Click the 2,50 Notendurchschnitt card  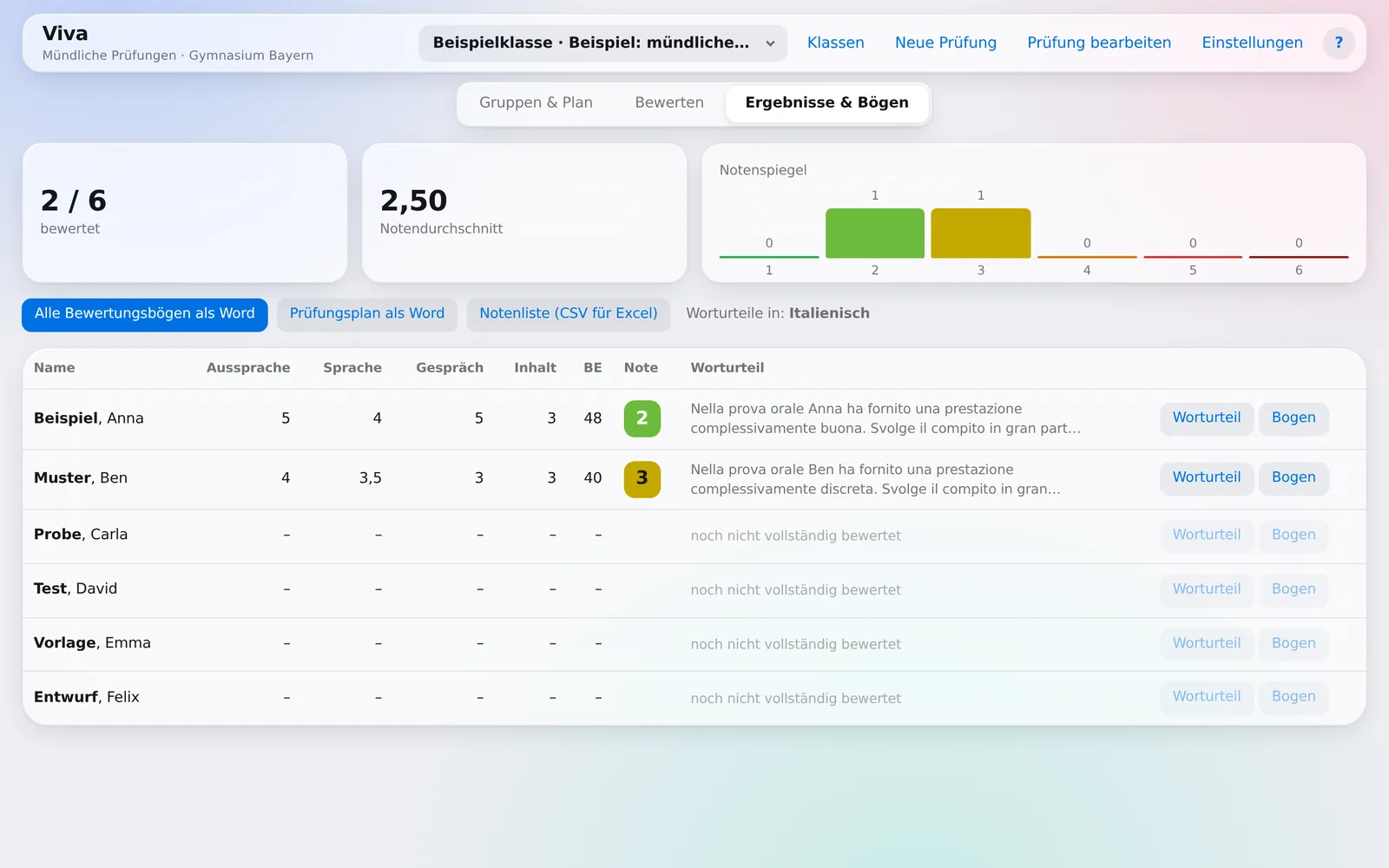[x=524, y=213]
